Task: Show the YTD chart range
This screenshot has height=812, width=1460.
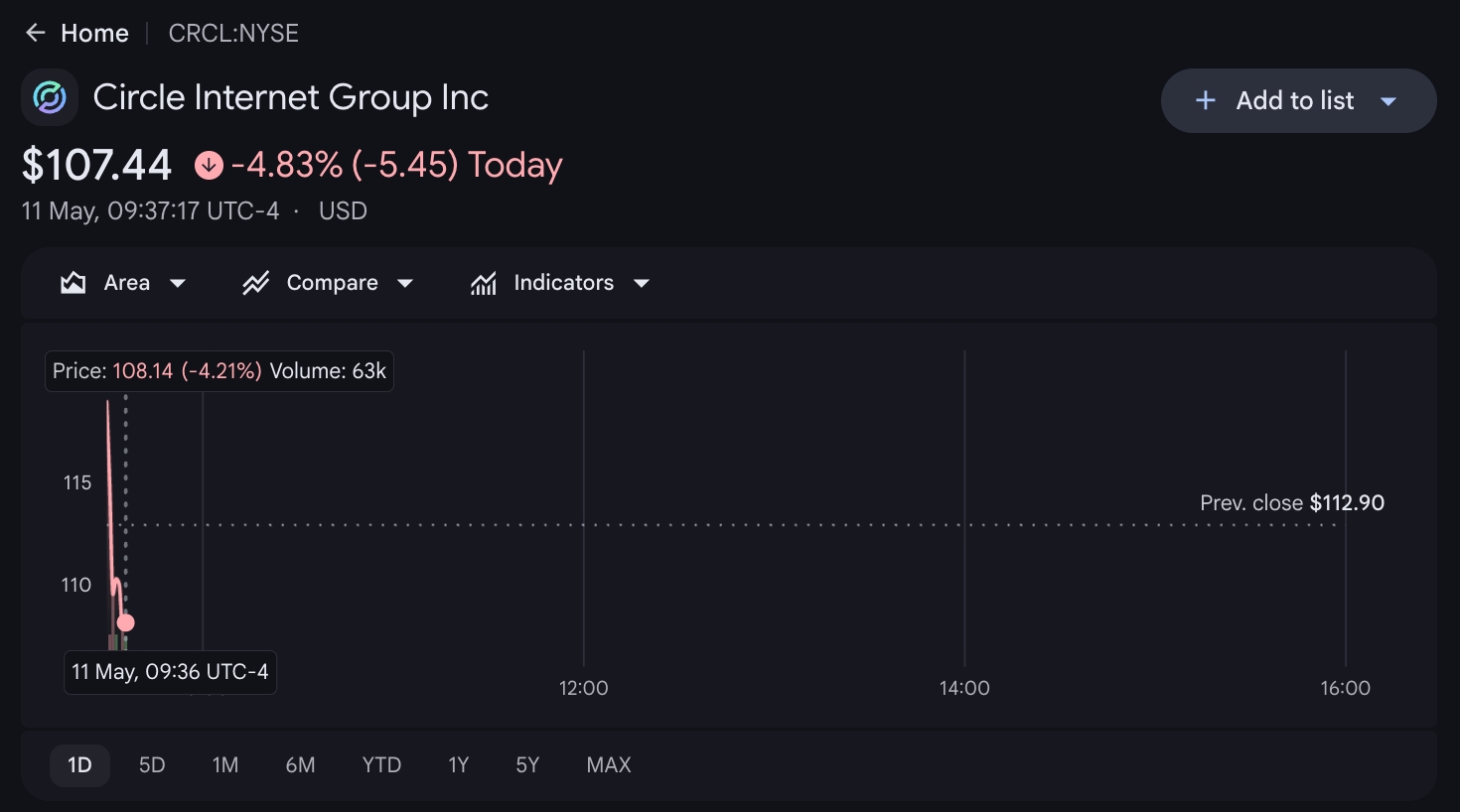Action: click(381, 765)
